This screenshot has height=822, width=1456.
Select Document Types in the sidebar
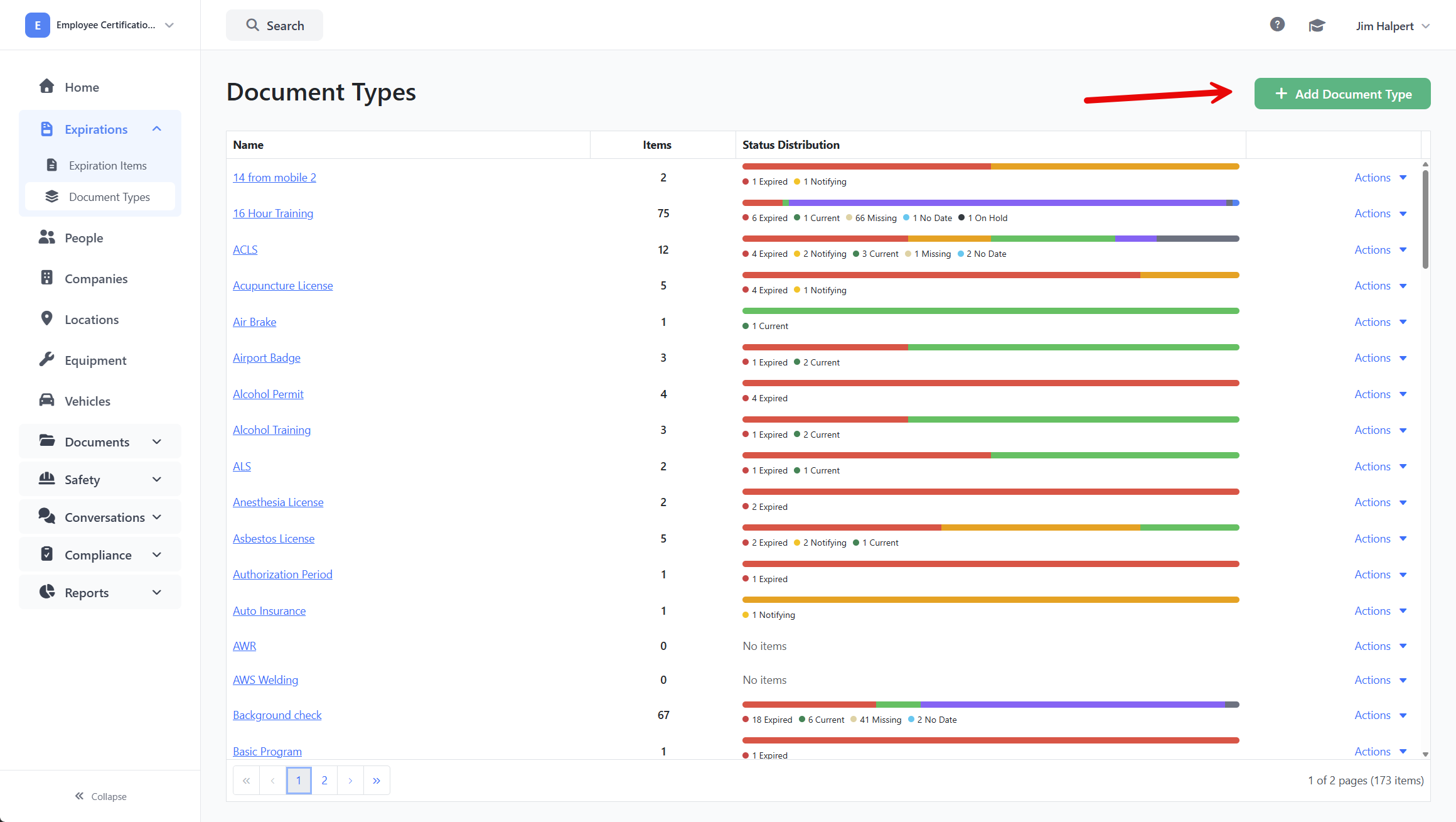100,197
